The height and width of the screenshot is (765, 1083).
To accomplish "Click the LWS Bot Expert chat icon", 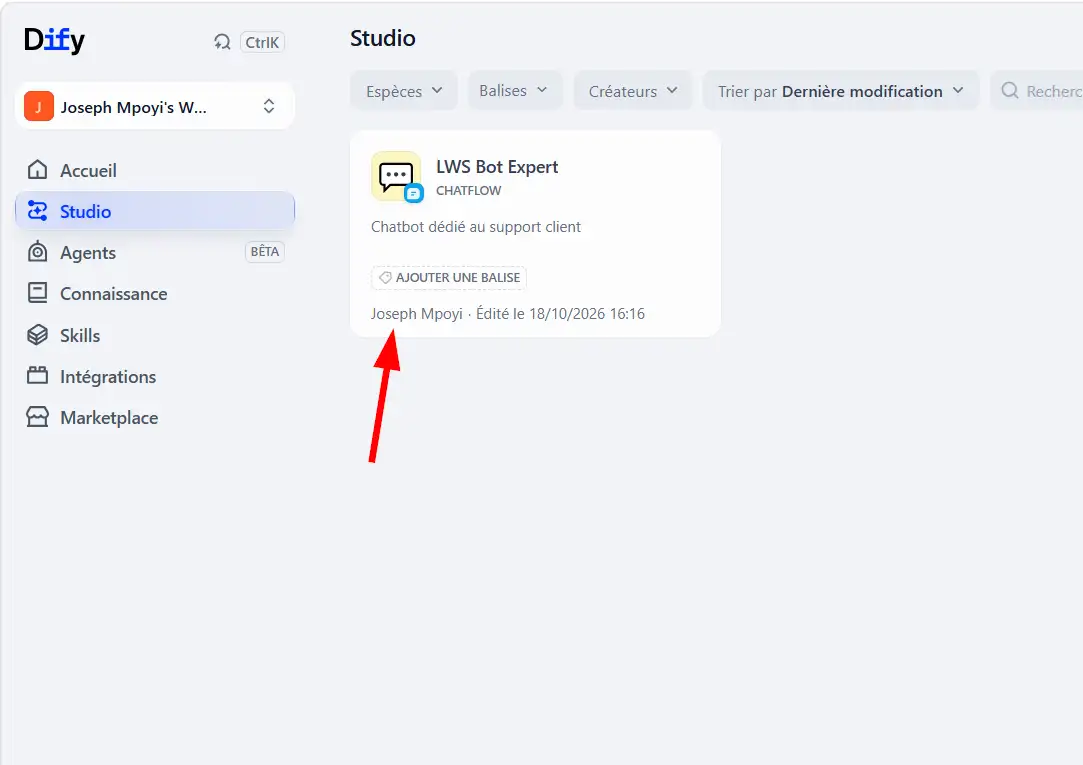I will click(396, 176).
